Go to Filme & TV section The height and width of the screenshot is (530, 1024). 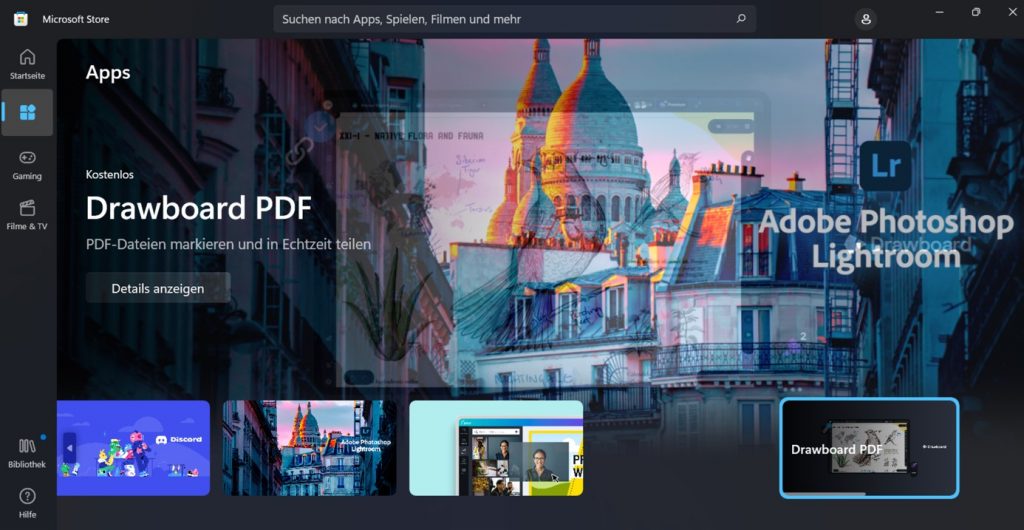point(27,215)
